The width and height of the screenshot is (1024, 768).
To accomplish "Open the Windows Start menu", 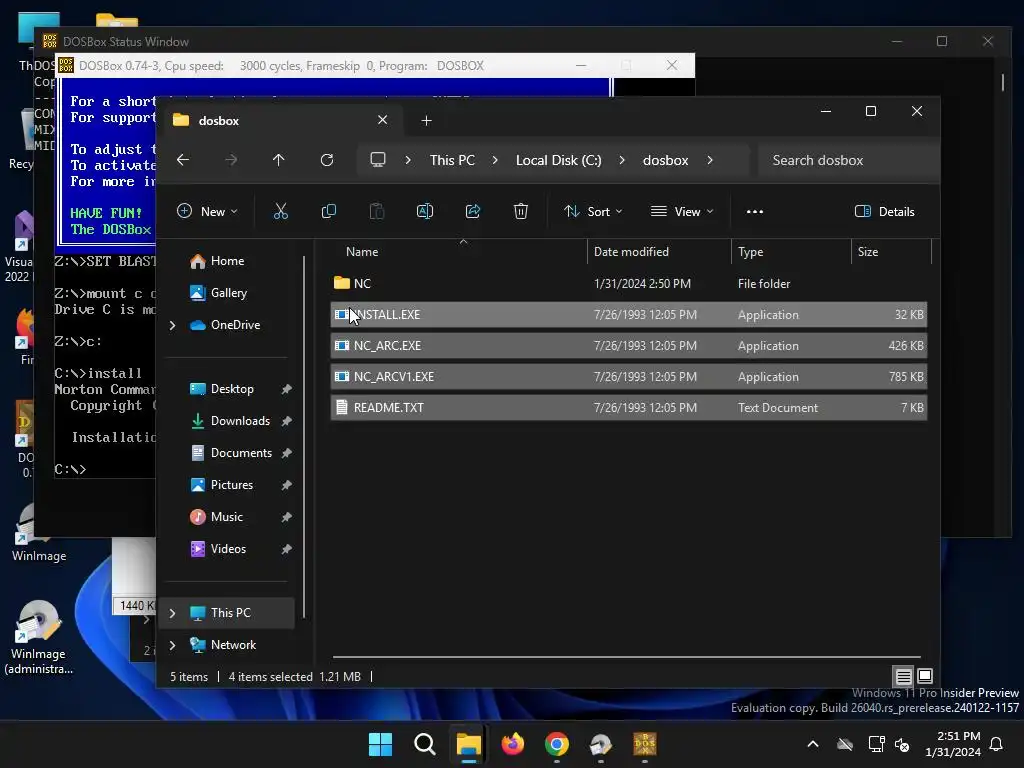I will [380, 744].
